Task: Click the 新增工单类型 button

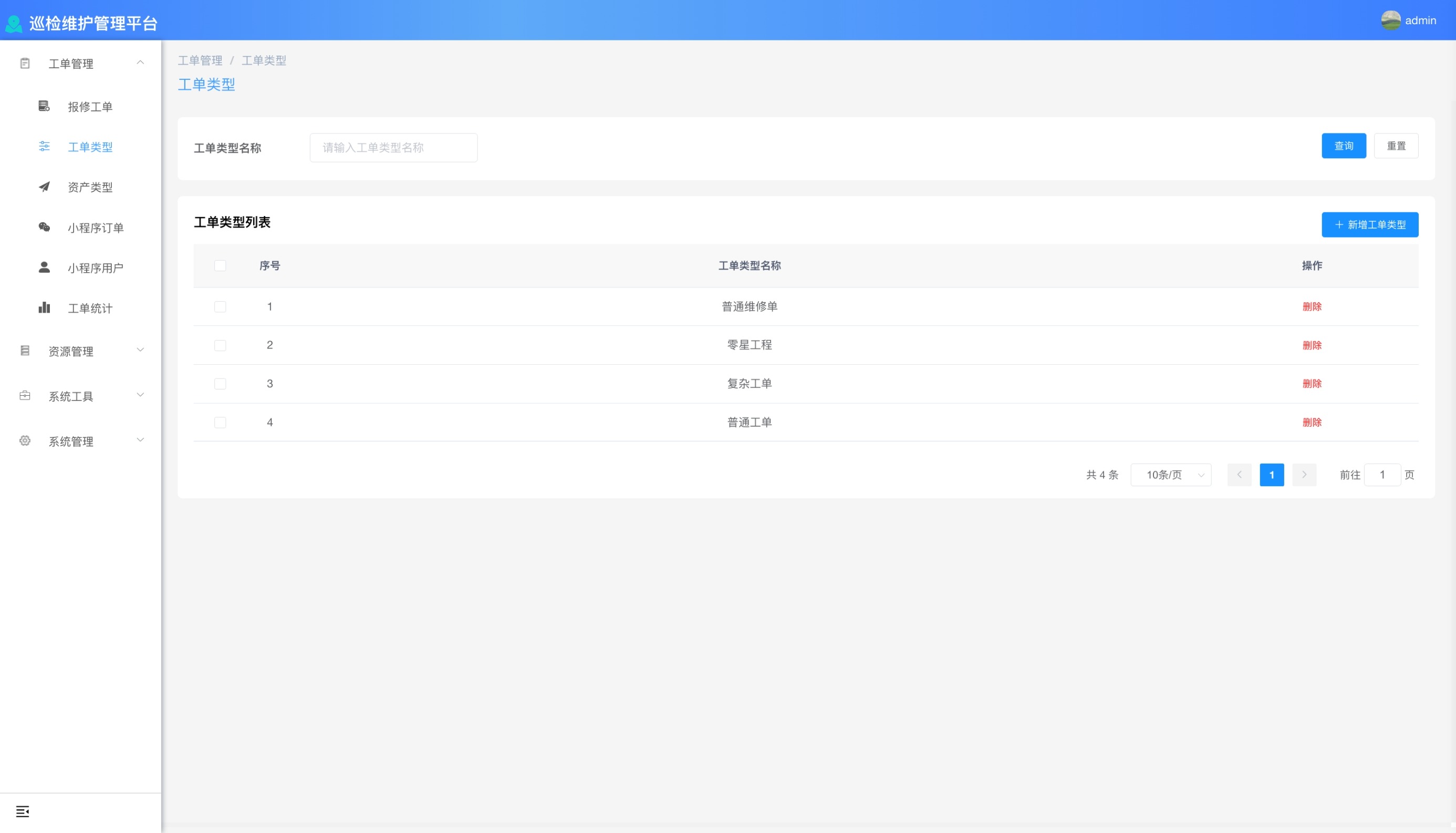Action: [1370, 225]
